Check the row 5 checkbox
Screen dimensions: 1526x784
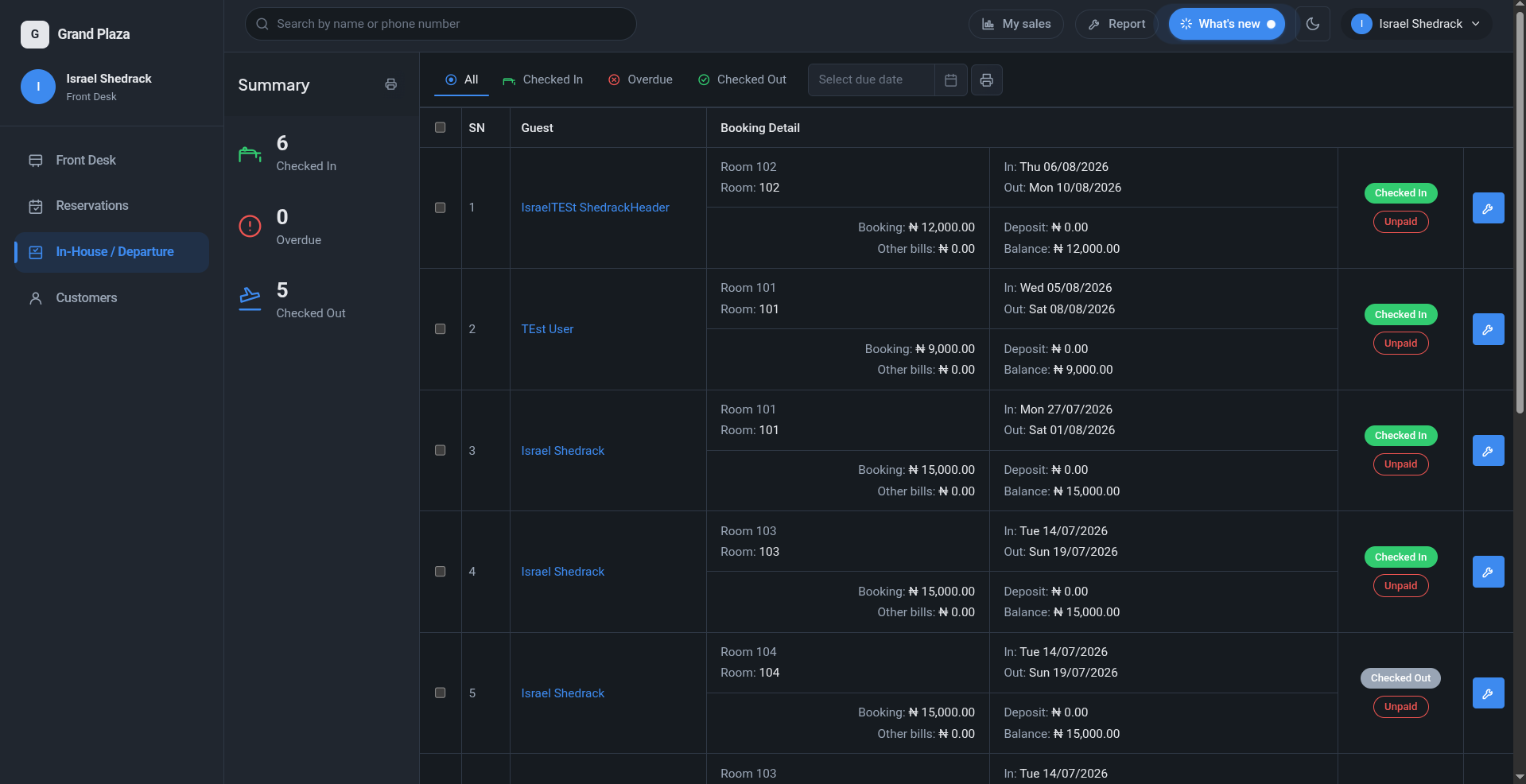pos(440,693)
